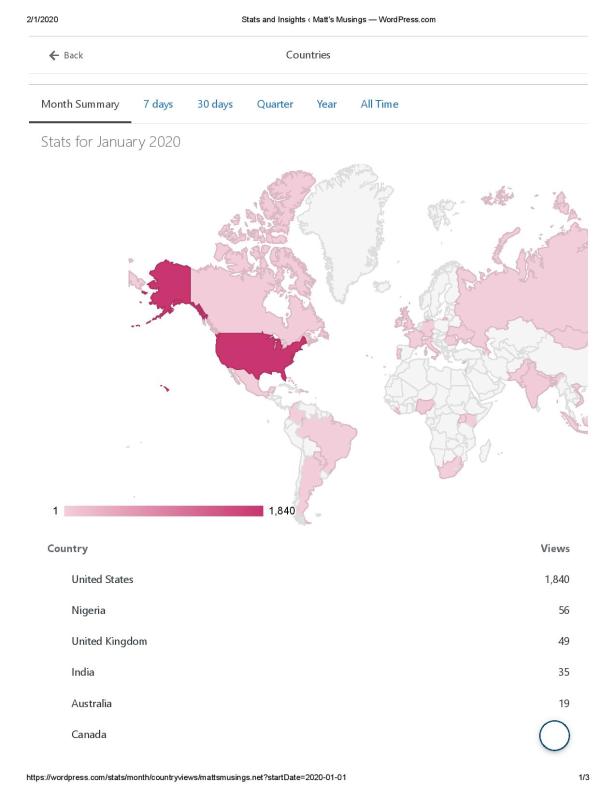Select Alaska on the map
The image size is (616, 797).
pos(165,283)
